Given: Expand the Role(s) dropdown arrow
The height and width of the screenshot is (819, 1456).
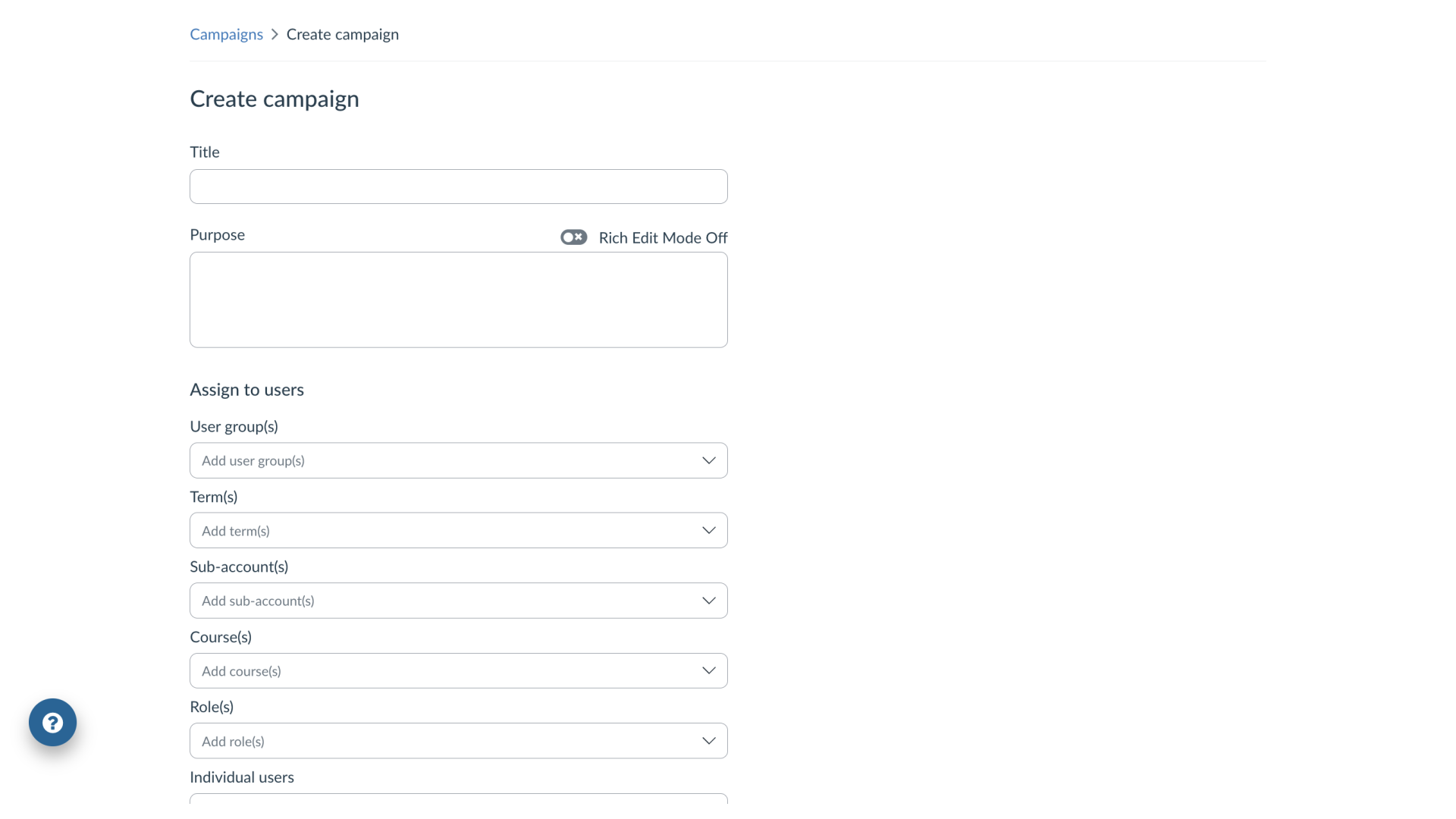Looking at the screenshot, I should [x=708, y=741].
